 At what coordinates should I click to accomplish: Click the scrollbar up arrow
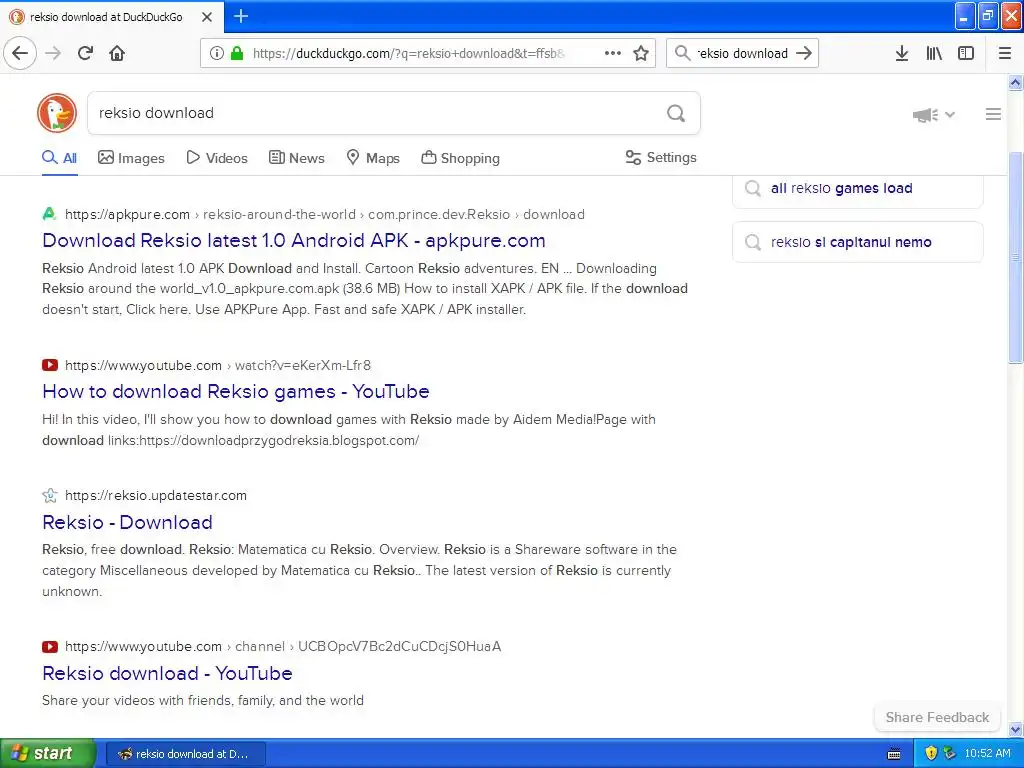point(1016,83)
